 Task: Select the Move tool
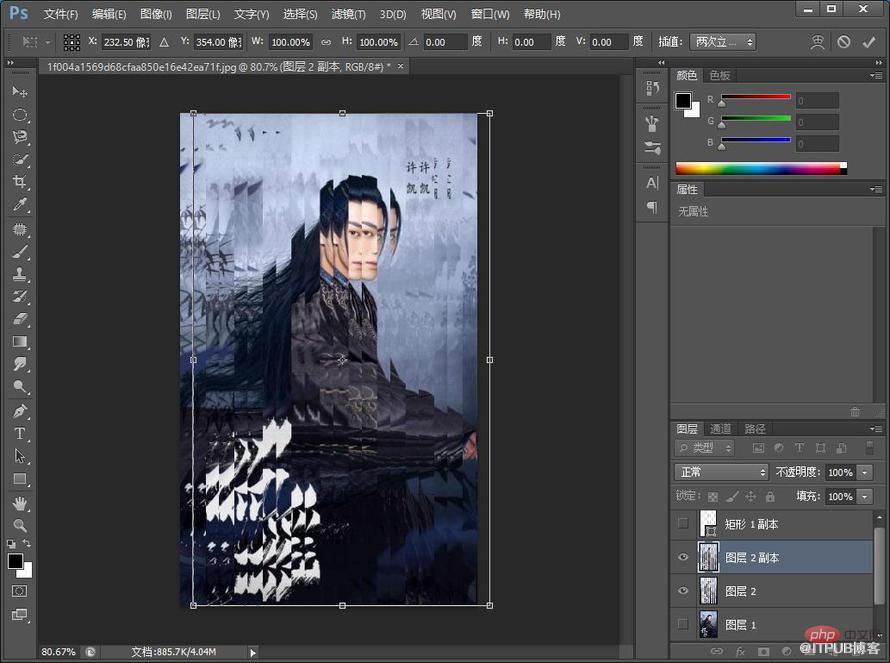(20, 91)
